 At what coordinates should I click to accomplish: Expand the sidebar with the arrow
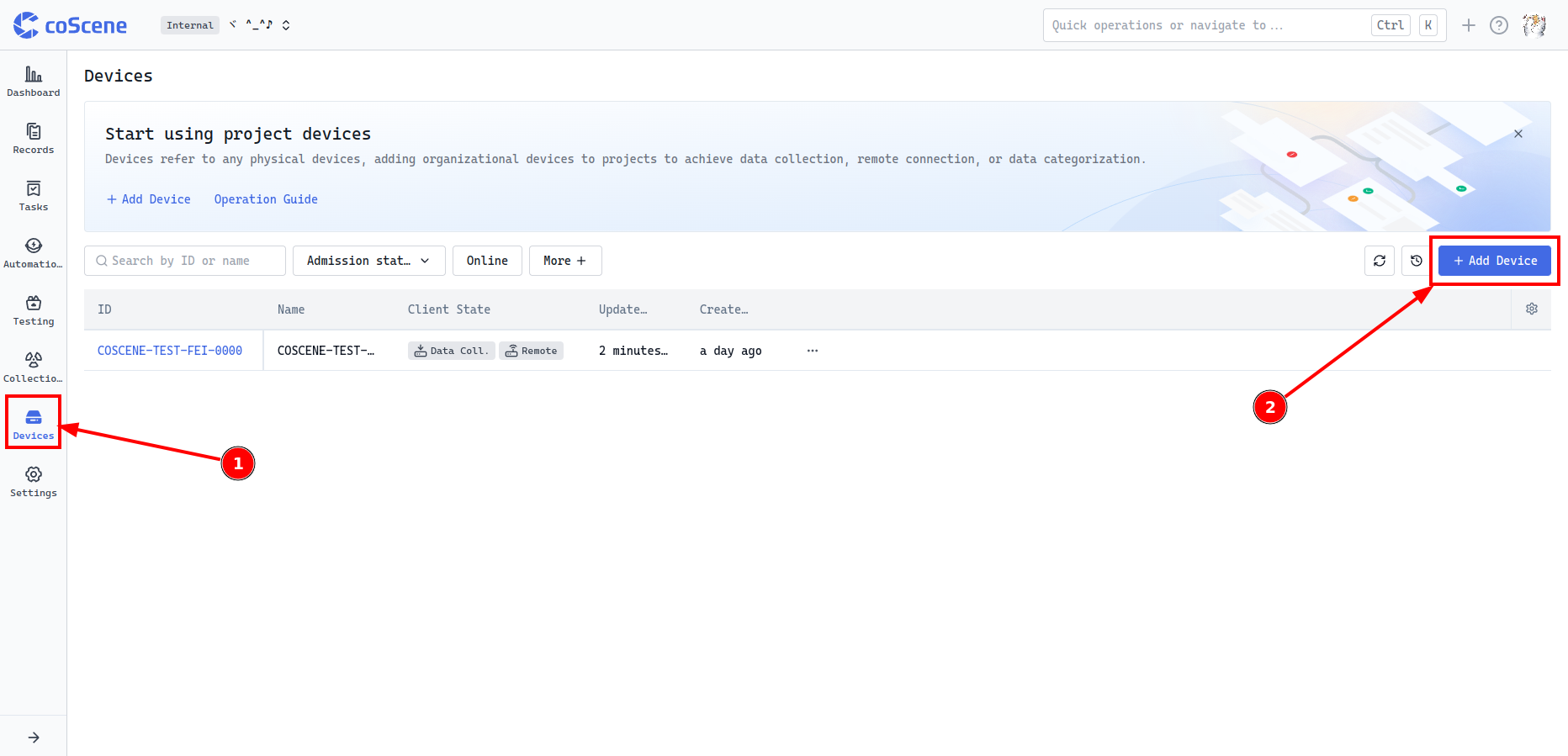coord(34,737)
